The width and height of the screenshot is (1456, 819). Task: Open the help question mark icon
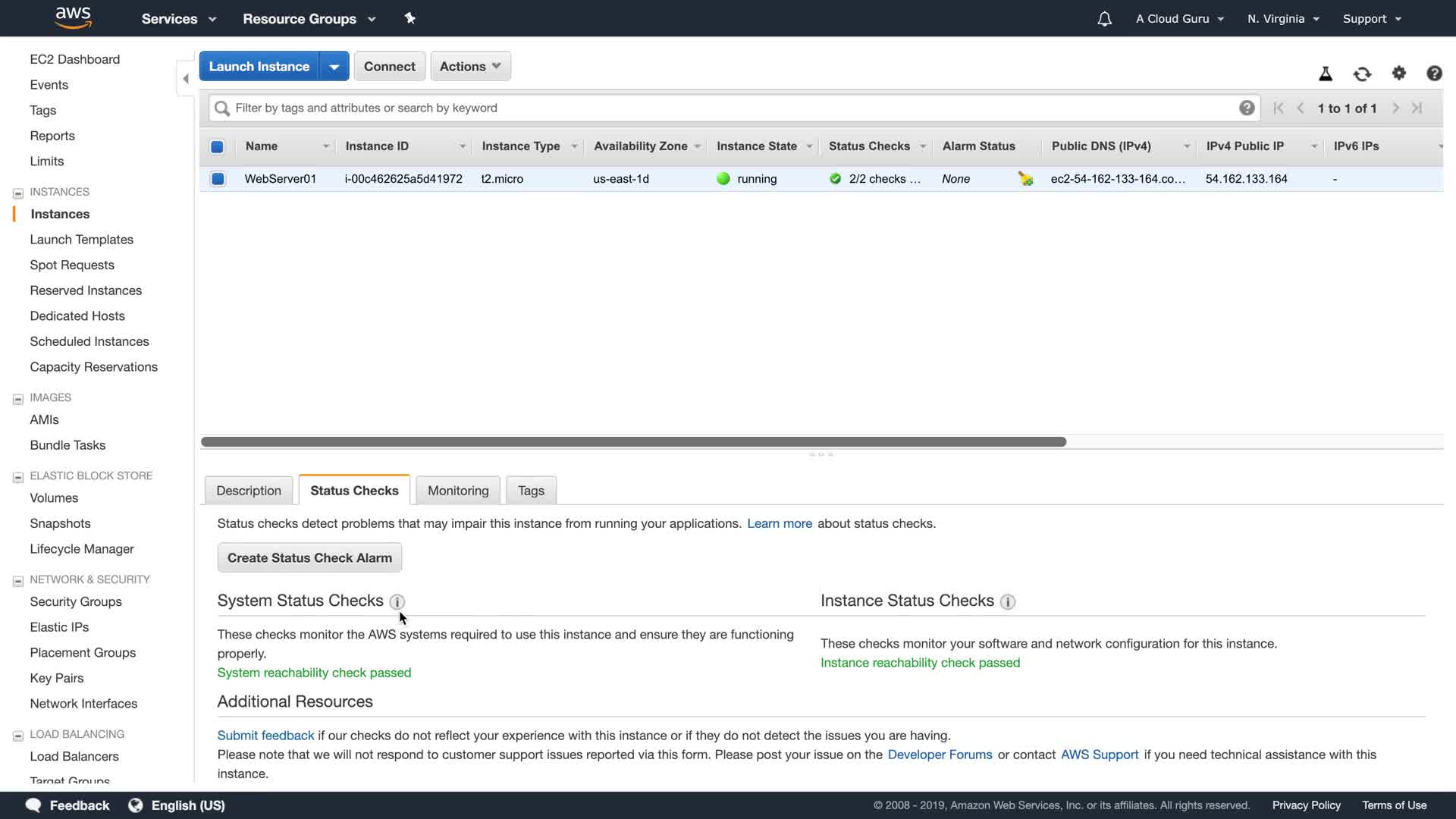click(x=1433, y=73)
